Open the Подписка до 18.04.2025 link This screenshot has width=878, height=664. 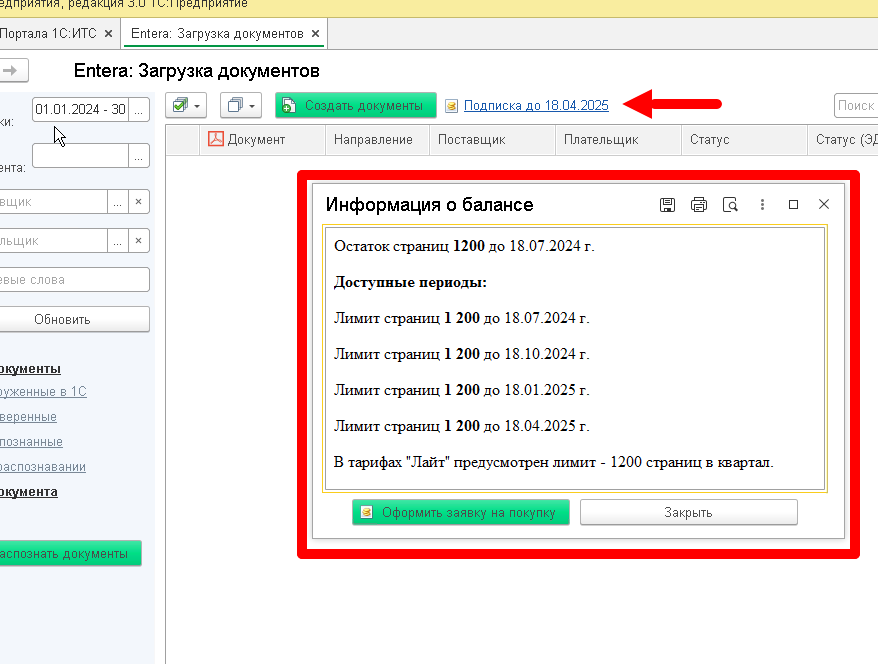tap(536, 105)
